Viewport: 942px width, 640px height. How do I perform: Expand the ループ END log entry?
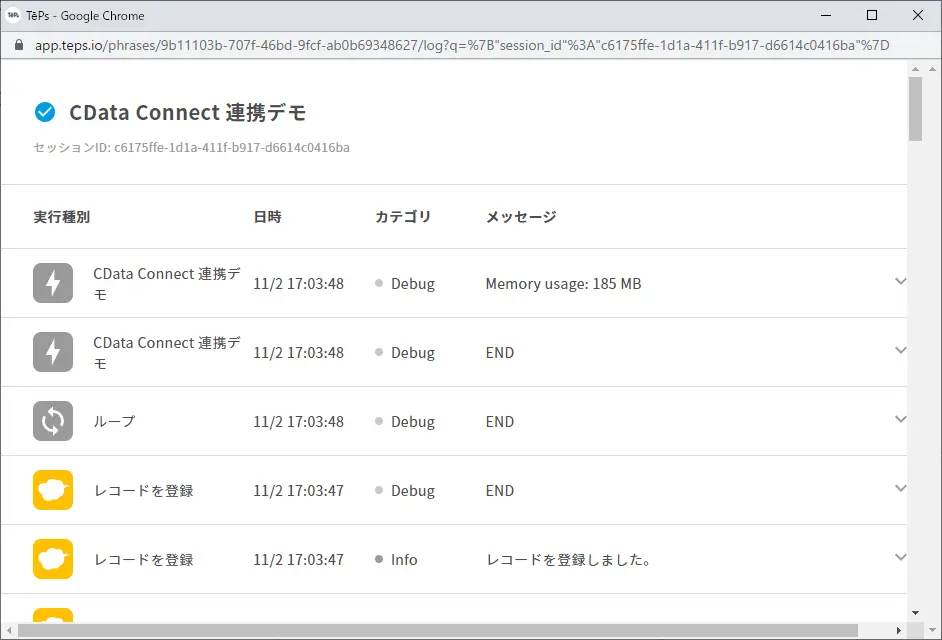point(900,419)
